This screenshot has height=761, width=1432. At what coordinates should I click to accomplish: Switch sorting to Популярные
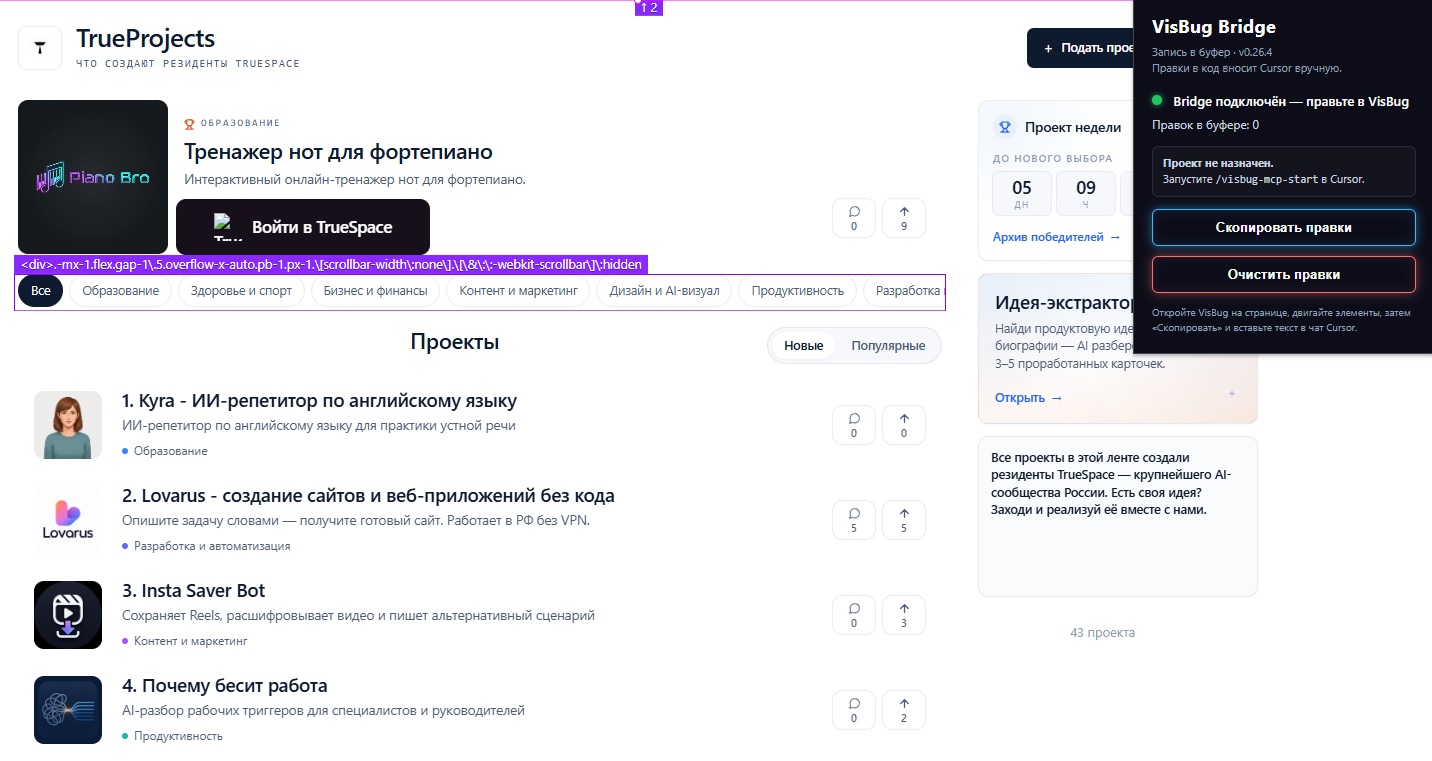coord(888,346)
